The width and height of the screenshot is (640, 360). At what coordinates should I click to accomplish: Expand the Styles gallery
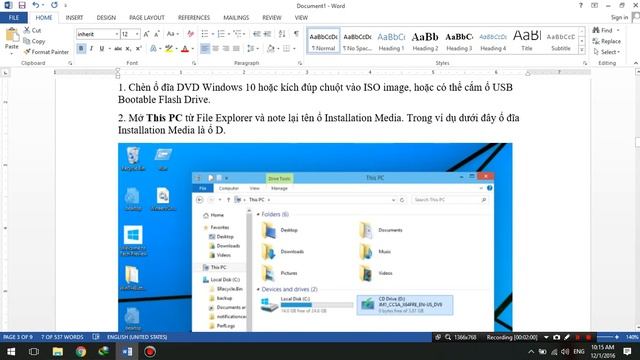pos(582,50)
